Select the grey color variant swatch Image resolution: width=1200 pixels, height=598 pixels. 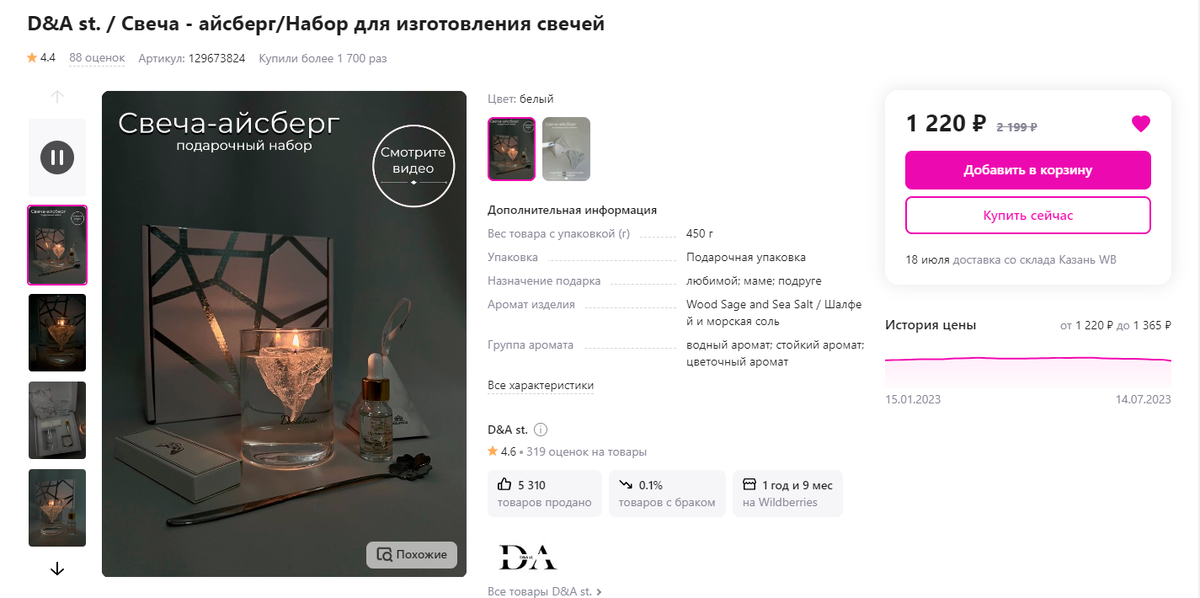click(x=566, y=149)
